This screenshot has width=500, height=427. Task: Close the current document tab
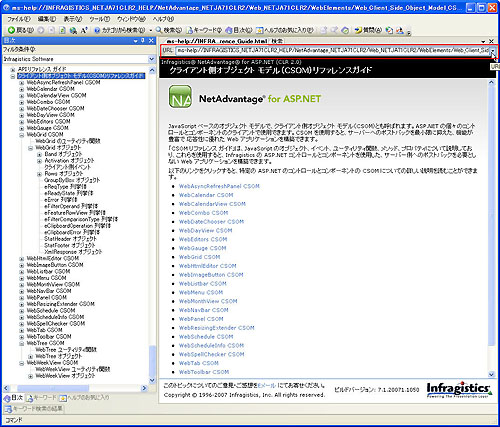coord(491,41)
